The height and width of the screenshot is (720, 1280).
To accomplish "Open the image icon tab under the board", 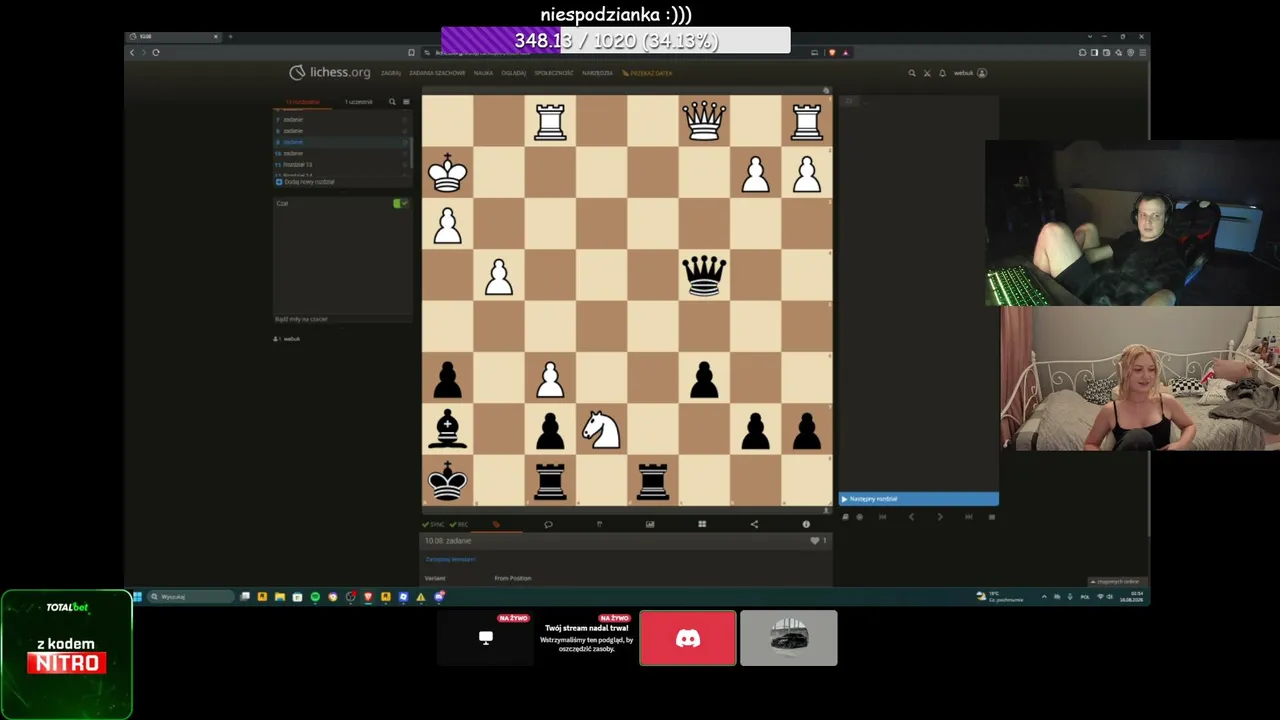I will (x=650, y=524).
